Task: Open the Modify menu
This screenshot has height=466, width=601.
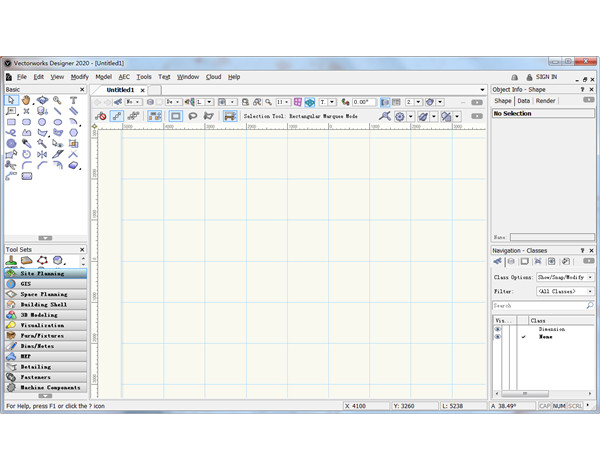Action: [80, 77]
